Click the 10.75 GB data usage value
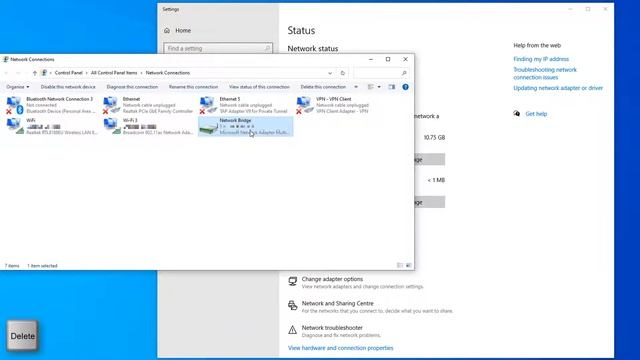Screen dimensions: 640x360 [x=434, y=138]
